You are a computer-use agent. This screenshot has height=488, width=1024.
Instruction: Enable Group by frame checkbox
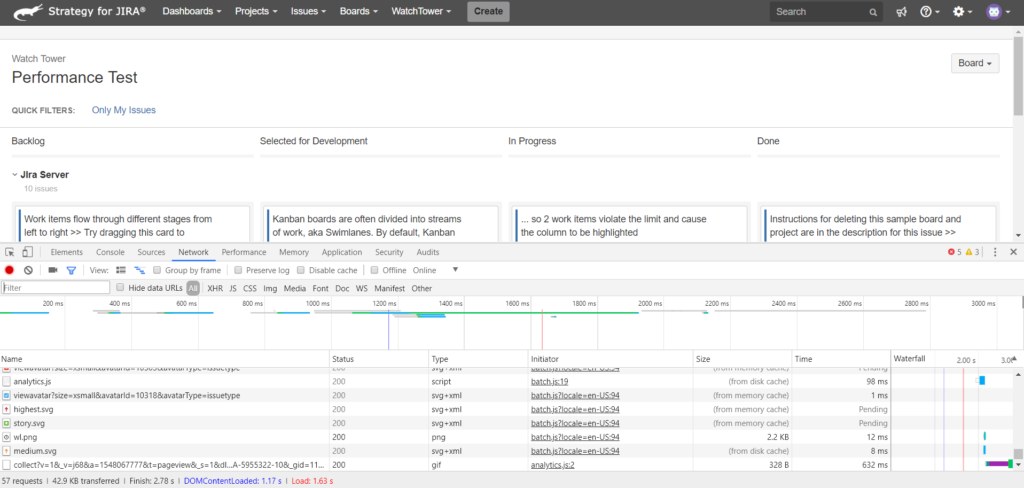click(x=157, y=270)
